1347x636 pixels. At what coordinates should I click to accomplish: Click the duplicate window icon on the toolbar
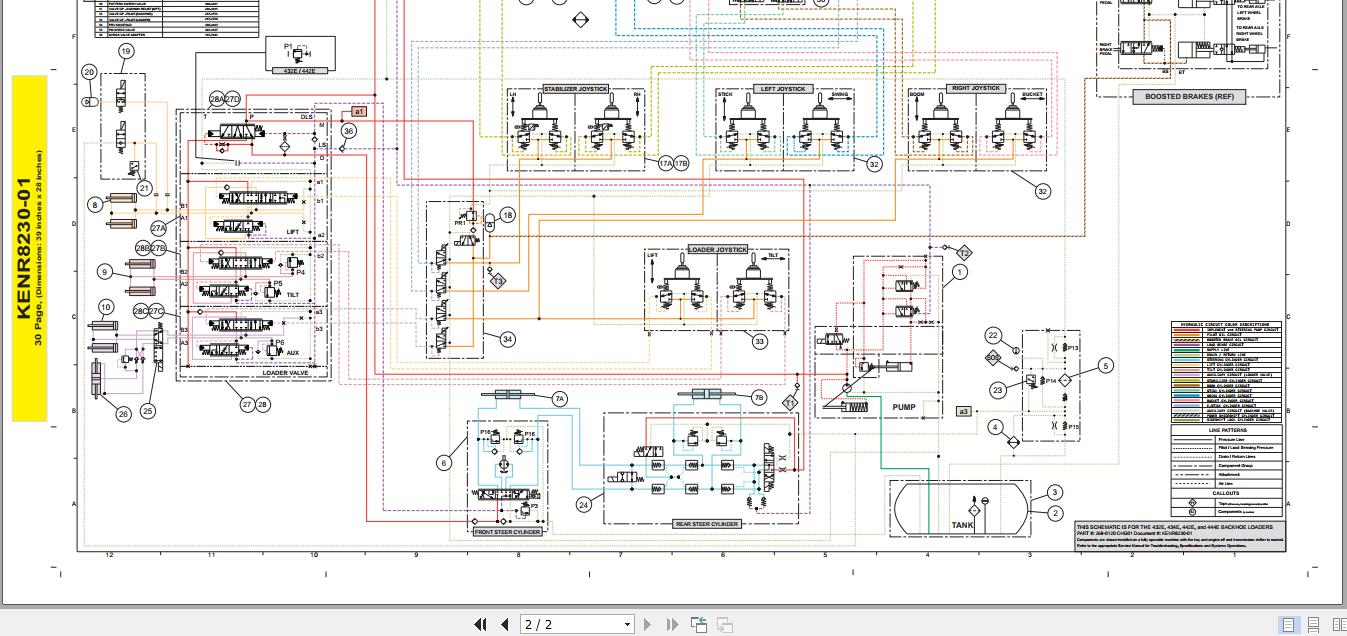coord(725,624)
